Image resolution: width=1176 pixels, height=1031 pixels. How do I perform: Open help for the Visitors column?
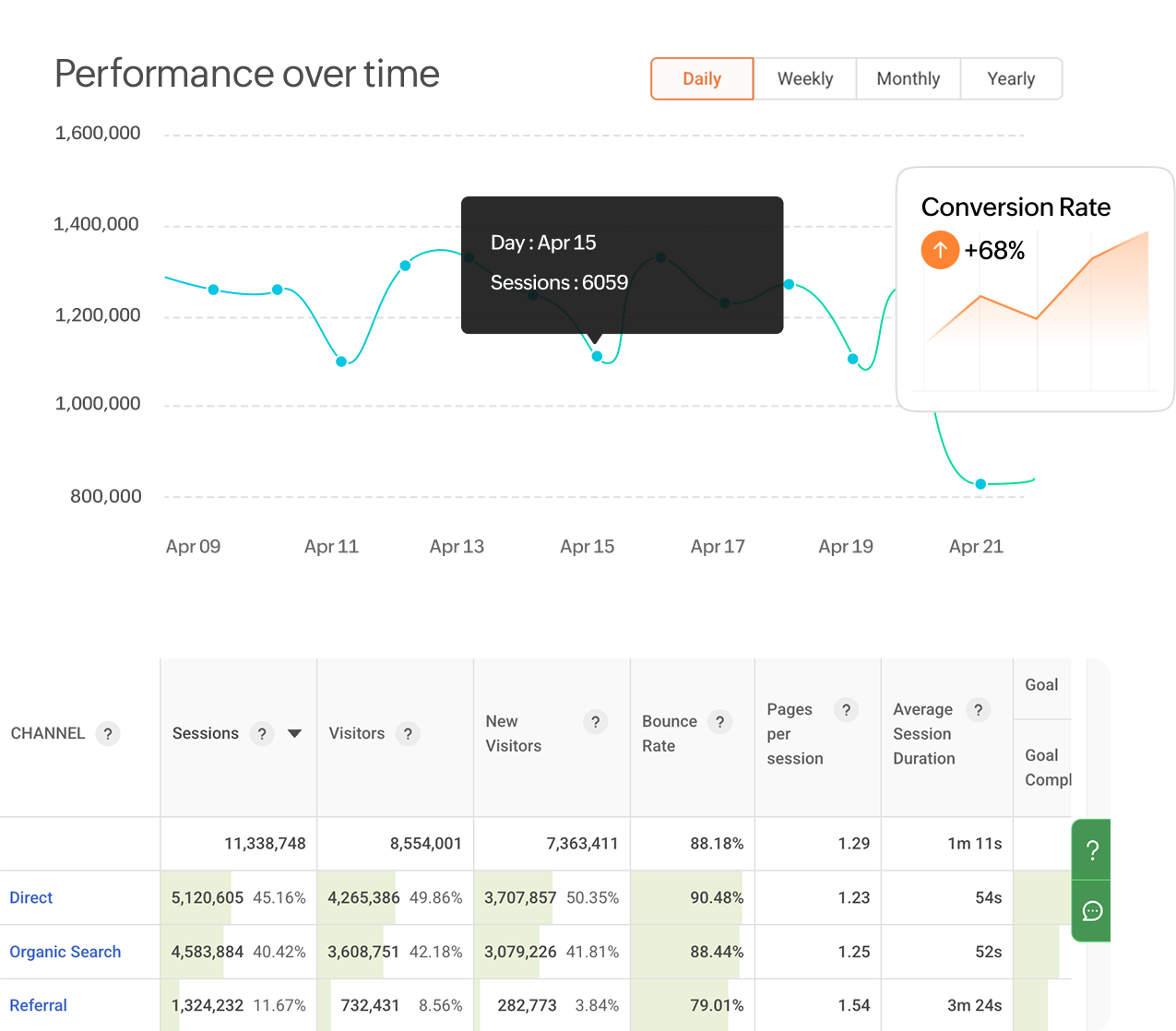(x=408, y=734)
